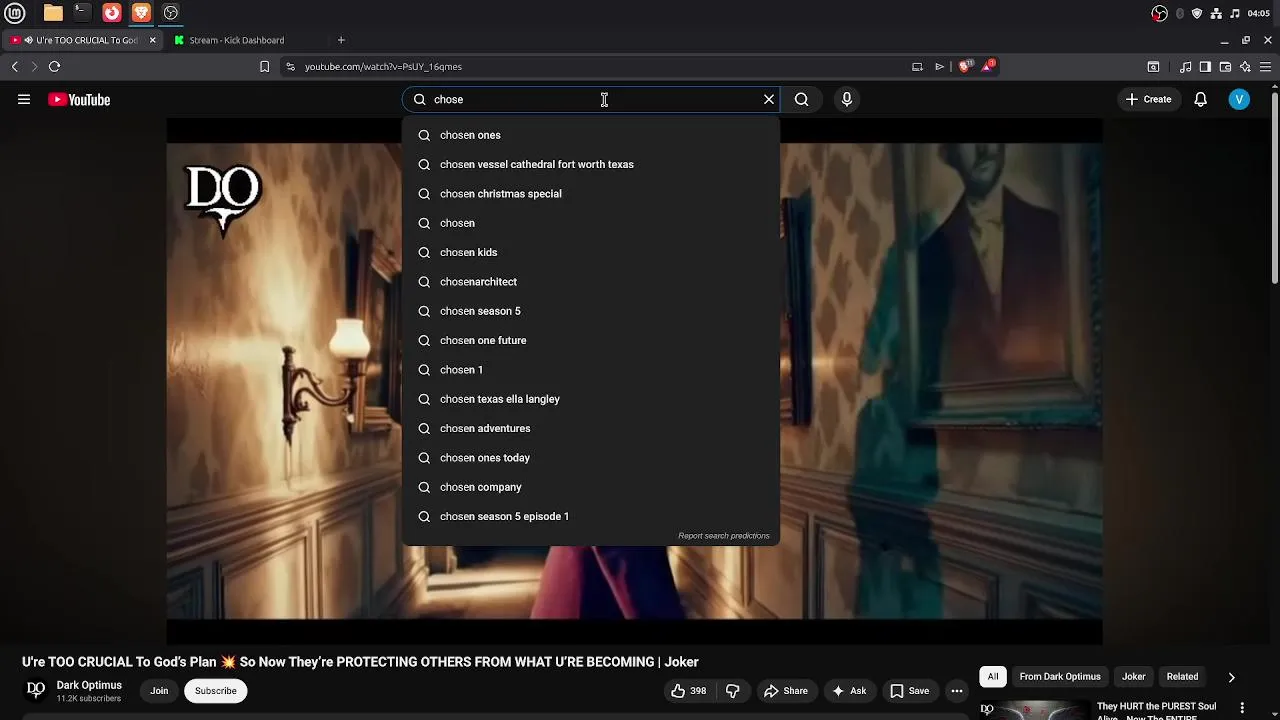Image resolution: width=1280 pixels, height=720 pixels.
Task: Launch the terminal from the panel
Action: [82, 13]
